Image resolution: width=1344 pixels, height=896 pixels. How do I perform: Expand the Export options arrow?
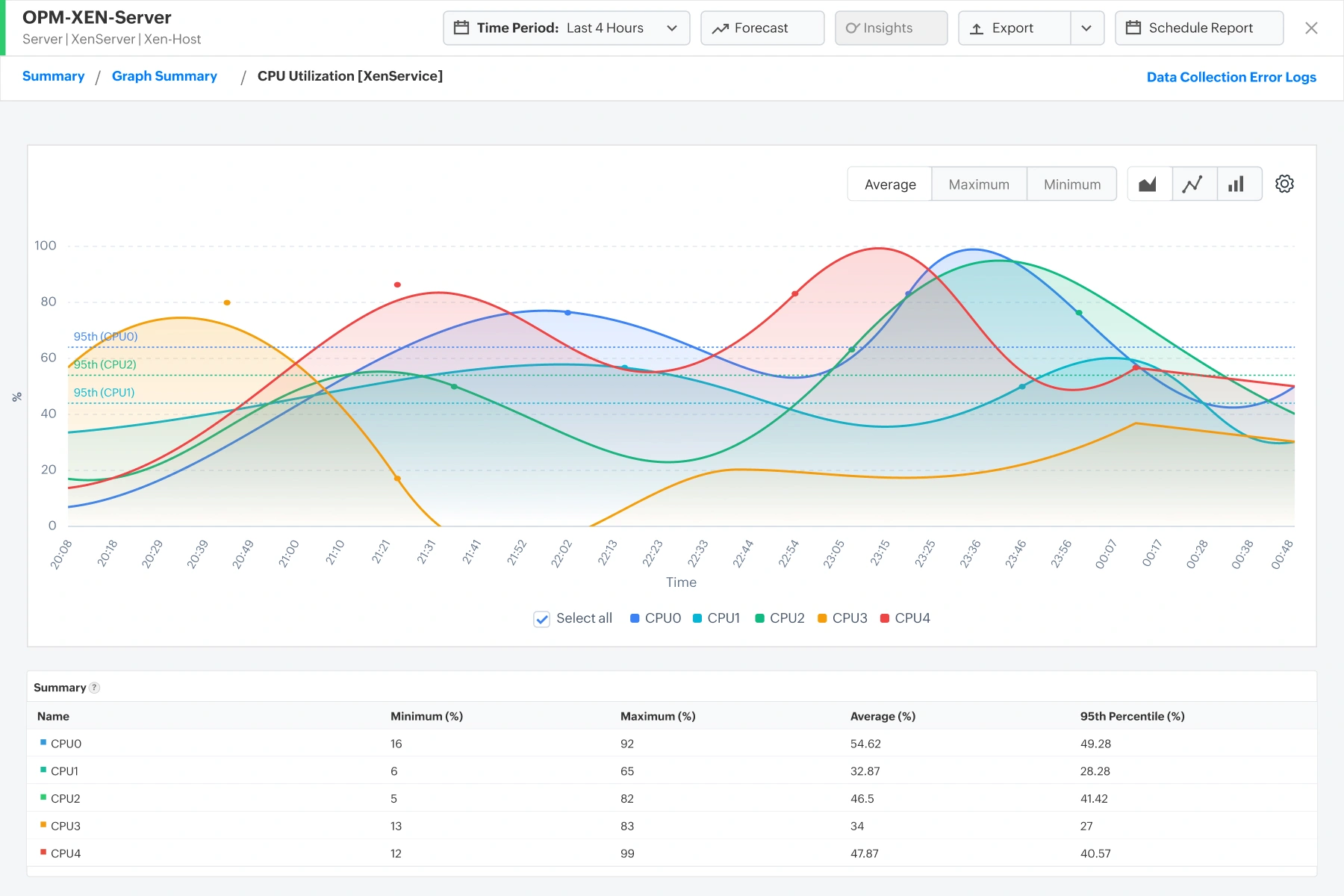coord(1087,28)
